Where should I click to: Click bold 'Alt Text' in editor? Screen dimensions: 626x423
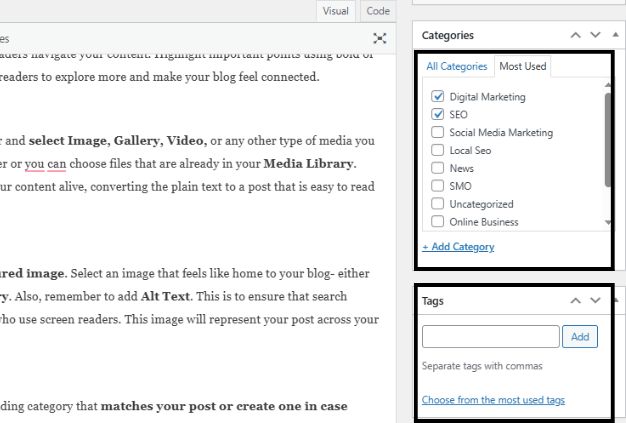point(165,296)
